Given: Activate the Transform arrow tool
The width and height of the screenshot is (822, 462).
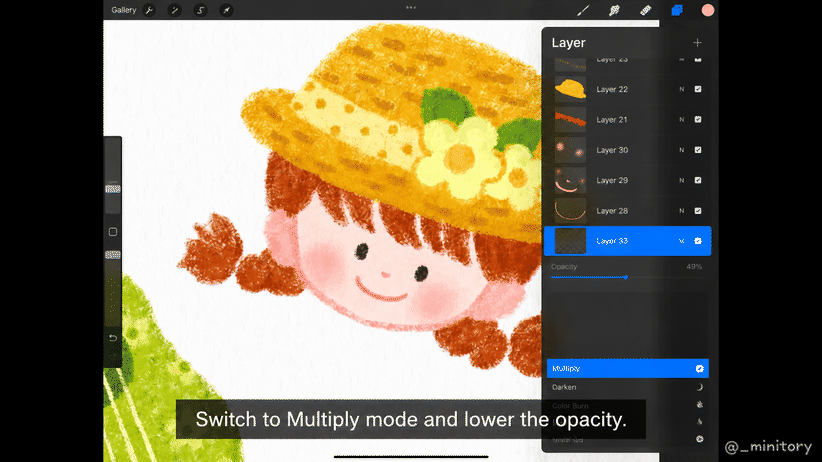Looking at the screenshot, I should 226,10.
